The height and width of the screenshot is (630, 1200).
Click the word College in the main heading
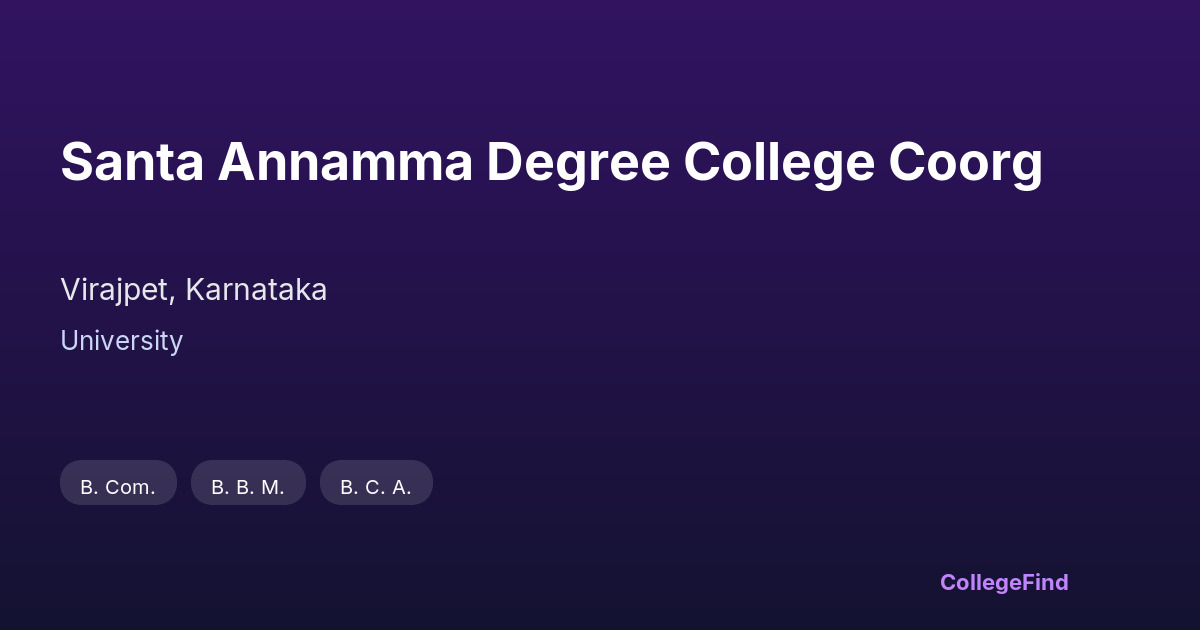(x=779, y=162)
